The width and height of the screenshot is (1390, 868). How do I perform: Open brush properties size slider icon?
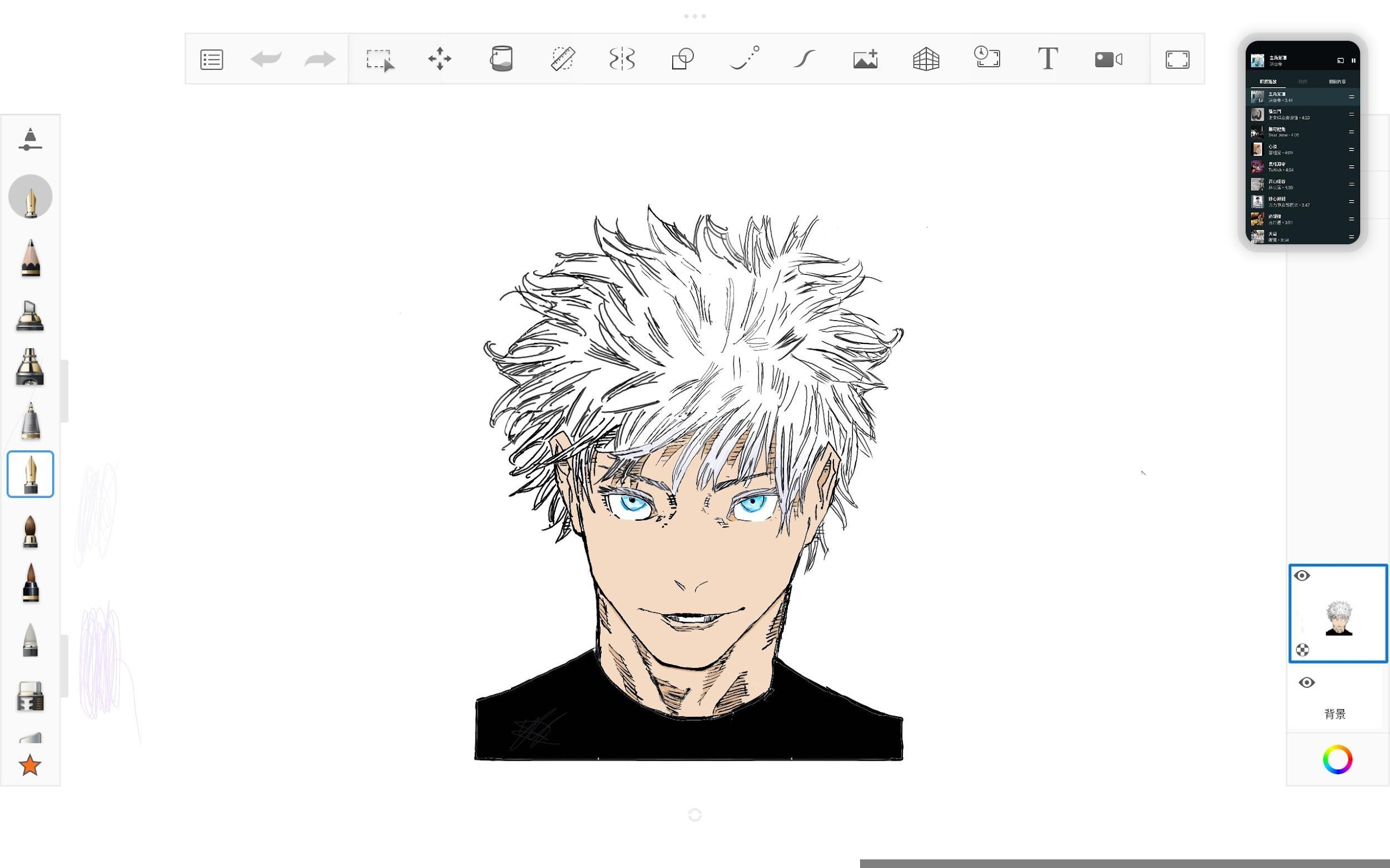click(30, 139)
